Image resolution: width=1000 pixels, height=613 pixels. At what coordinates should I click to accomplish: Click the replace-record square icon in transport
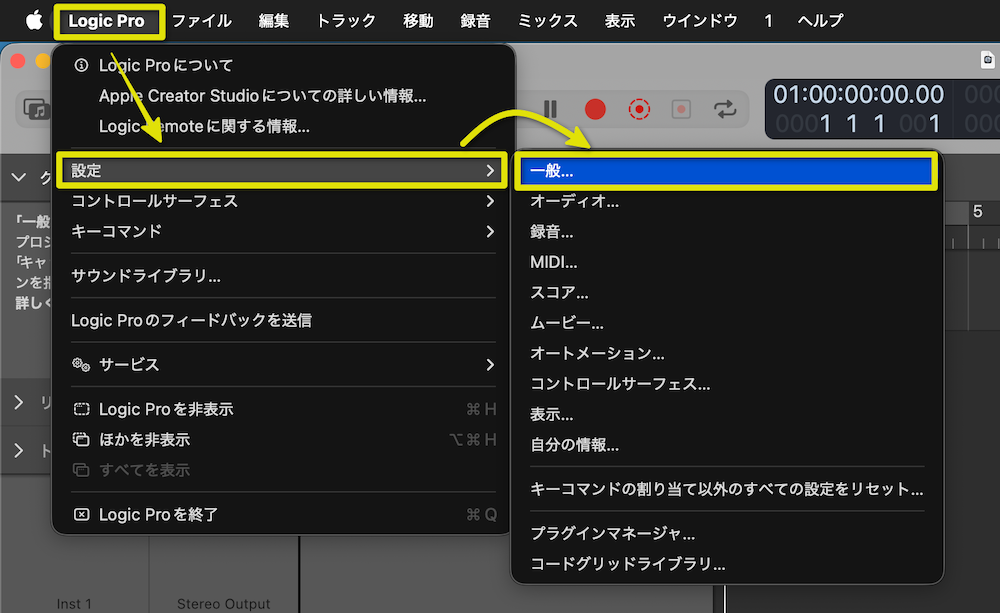point(683,110)
